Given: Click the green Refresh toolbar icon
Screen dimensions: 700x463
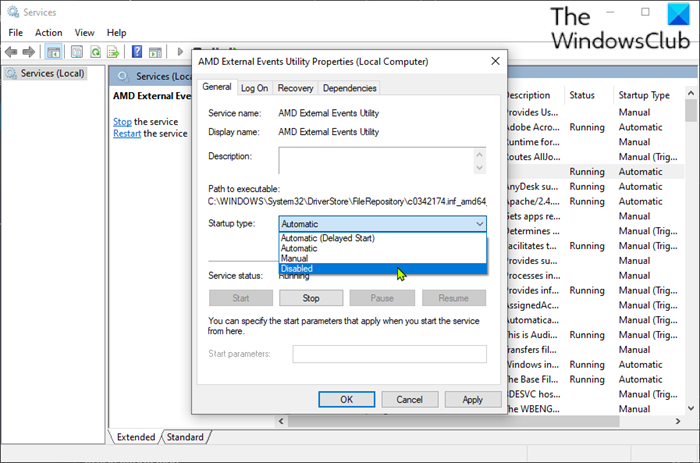Looking at the screenshot, I should pyautogui.click(x=95, y=52).
